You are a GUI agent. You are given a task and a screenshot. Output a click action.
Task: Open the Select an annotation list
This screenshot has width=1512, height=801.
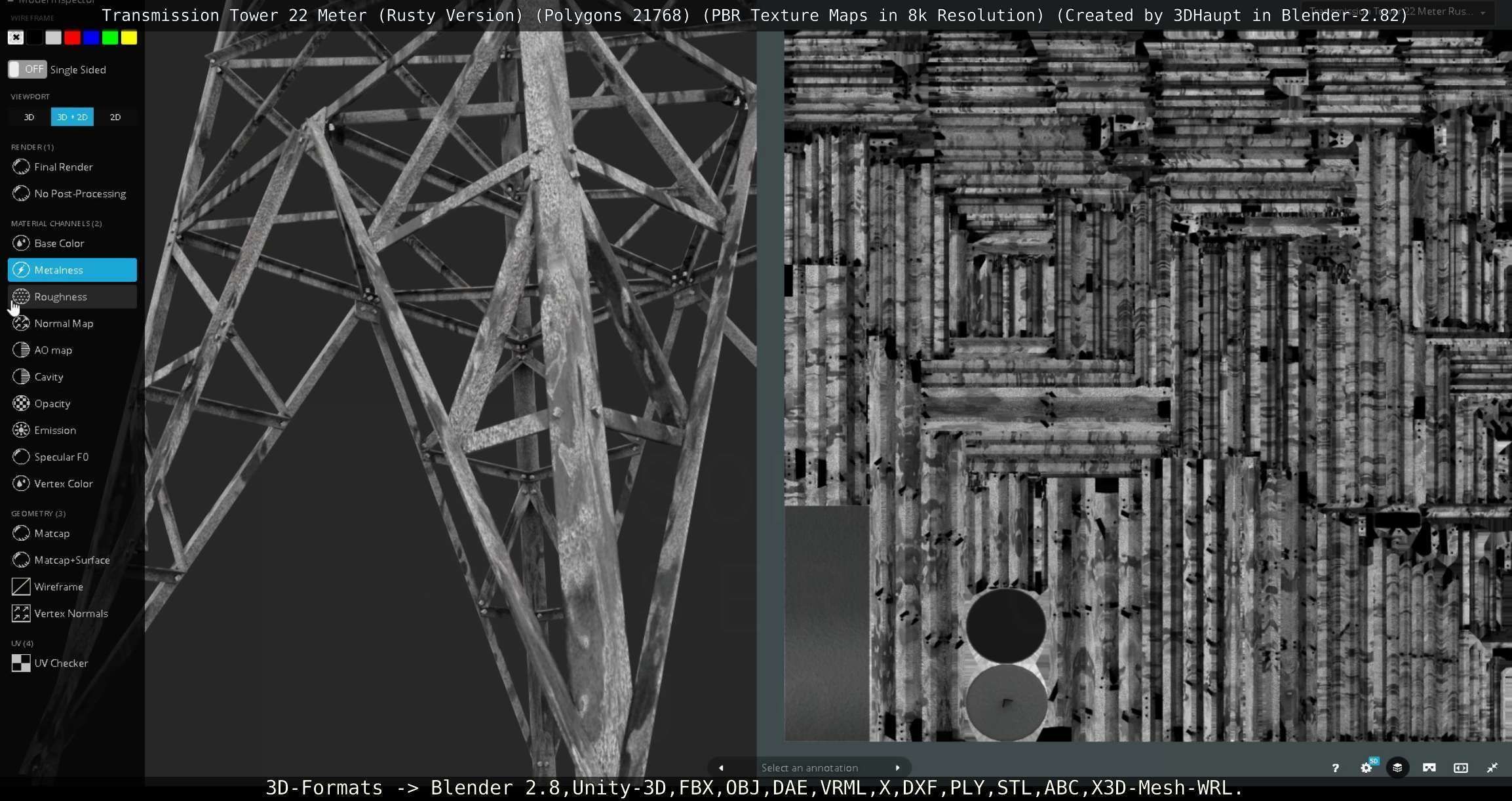809,768
